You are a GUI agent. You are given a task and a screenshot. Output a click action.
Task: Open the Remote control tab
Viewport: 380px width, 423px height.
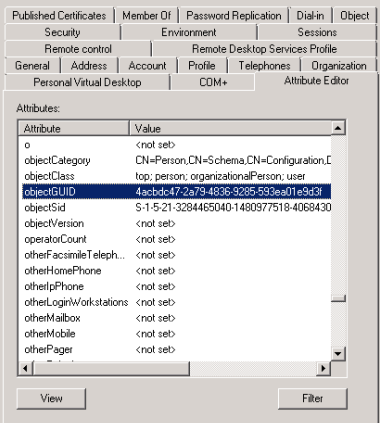coord(78,49)
